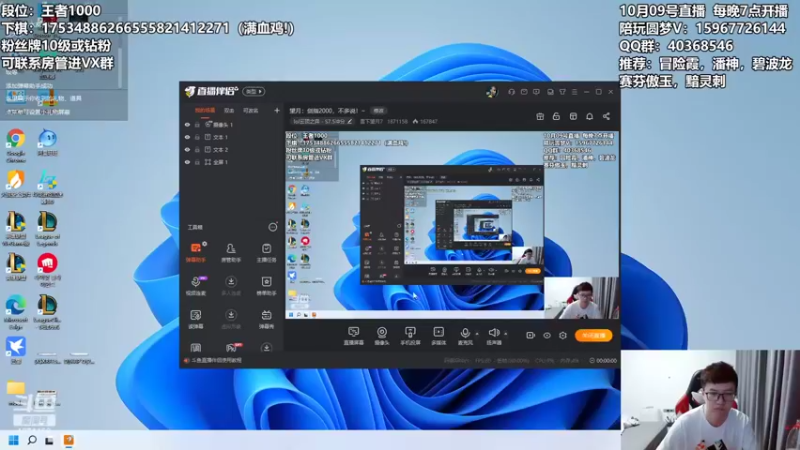Click the edit title button
Image resolution: width=800 pixels, height=450 pixels.
[378, 110]
